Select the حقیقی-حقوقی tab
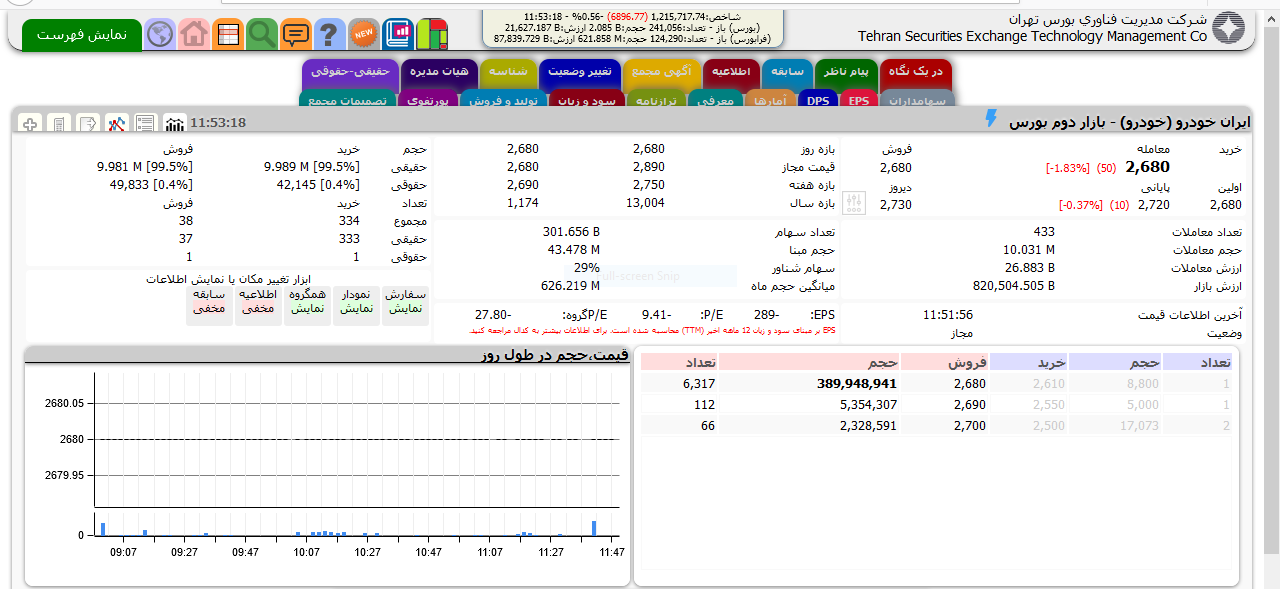The width and height of the screenshot is (1280, 589). pyautogui.click(x=351, y=73)
